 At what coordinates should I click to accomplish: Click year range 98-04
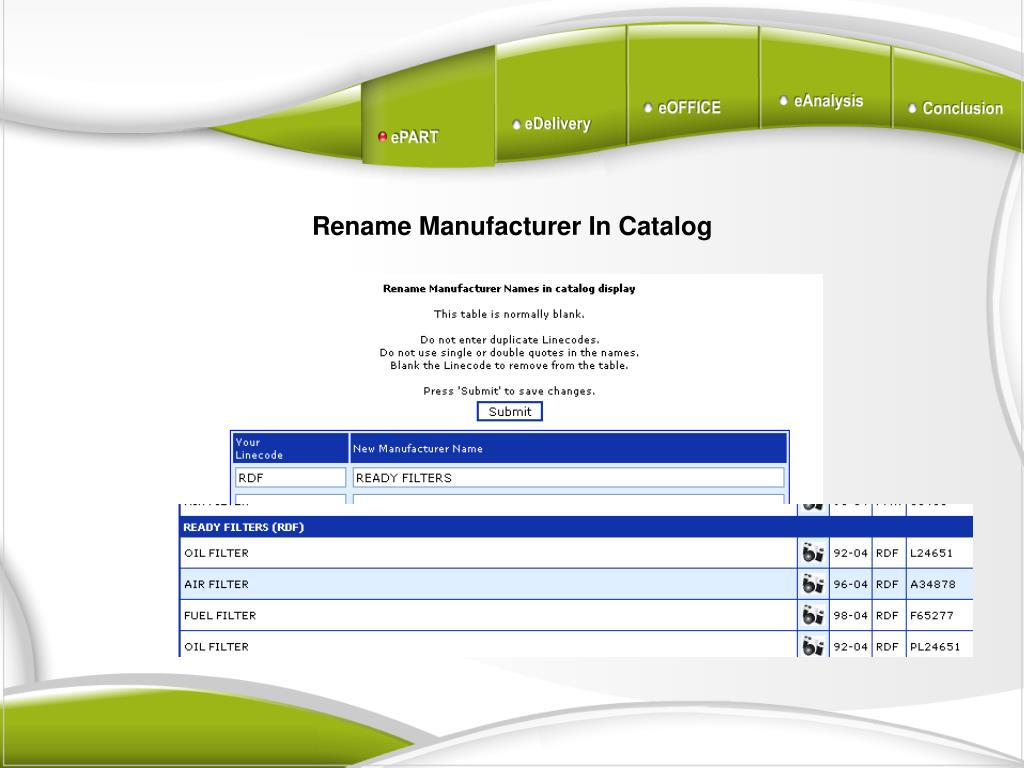(850, 615)
